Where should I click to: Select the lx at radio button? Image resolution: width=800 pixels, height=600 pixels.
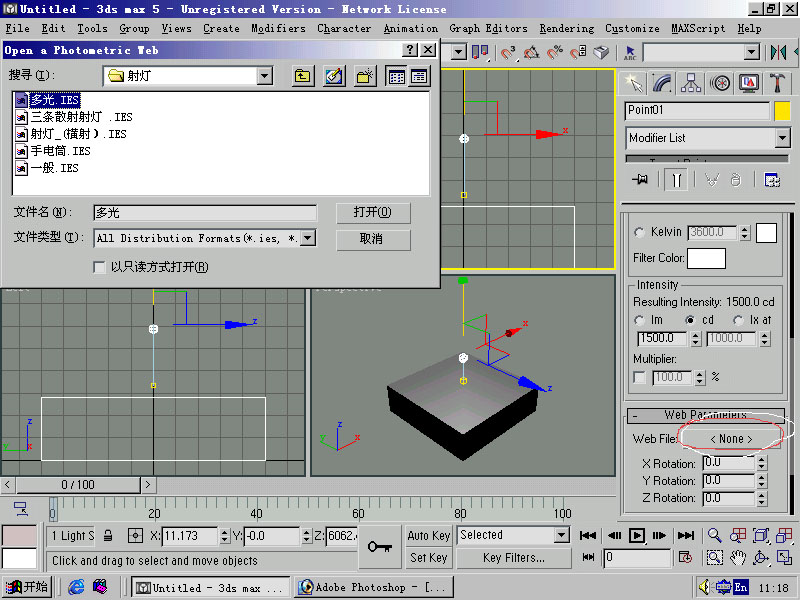point(738,320)
